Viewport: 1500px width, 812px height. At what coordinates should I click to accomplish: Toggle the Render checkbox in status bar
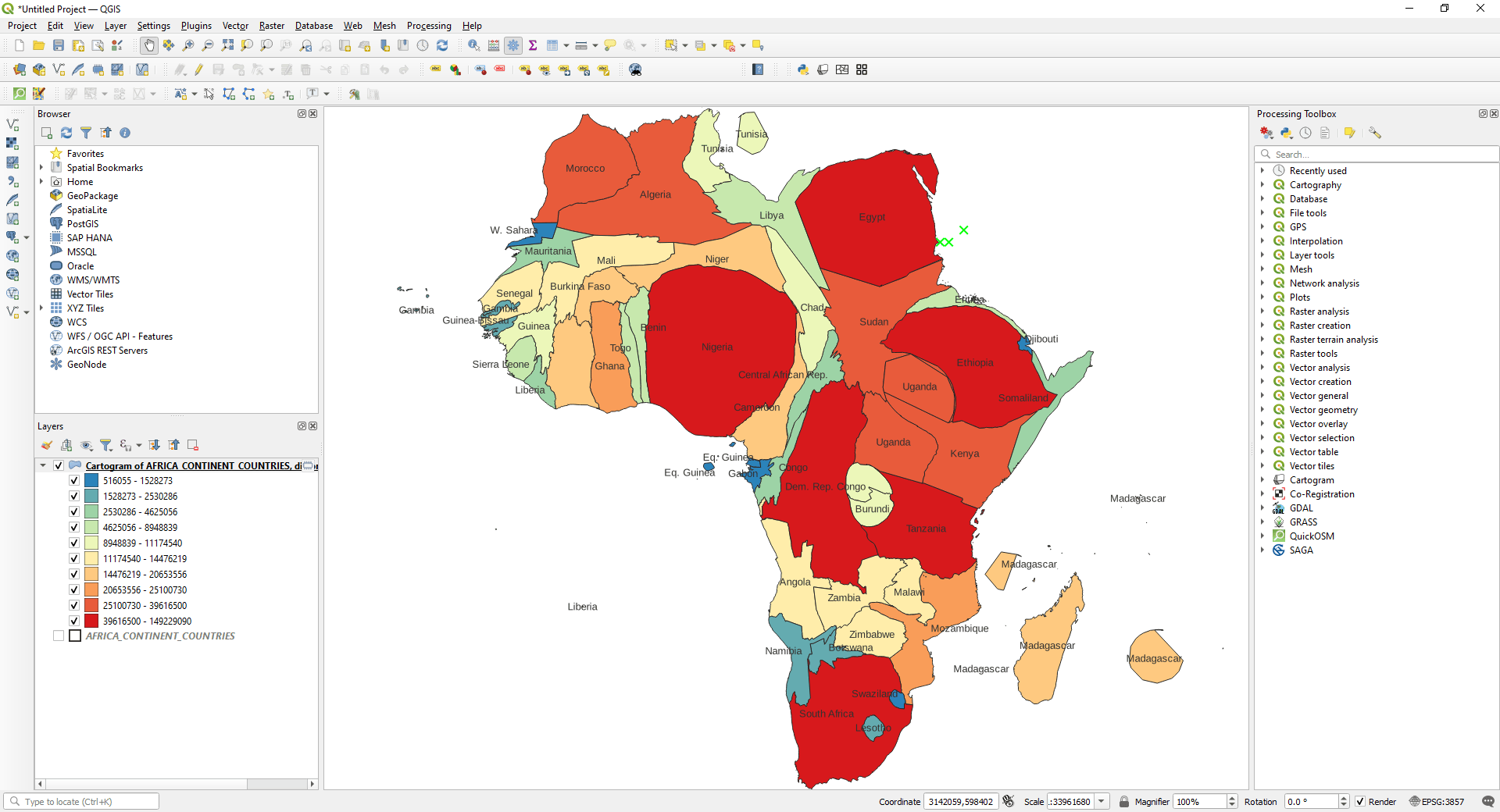coord(1360,802)
